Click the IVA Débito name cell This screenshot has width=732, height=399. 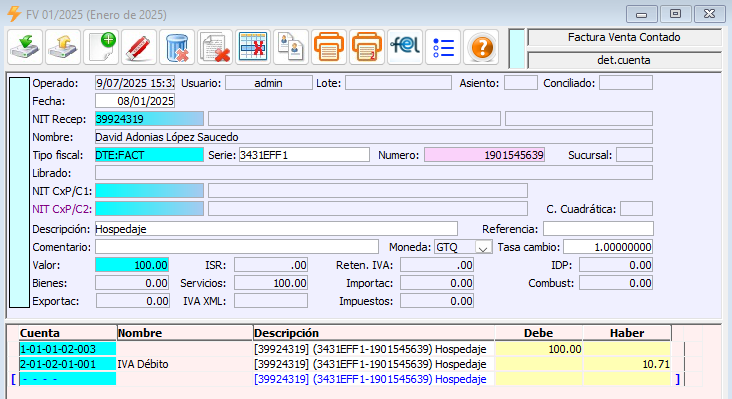pyautogui.click(x=184, y=364)
